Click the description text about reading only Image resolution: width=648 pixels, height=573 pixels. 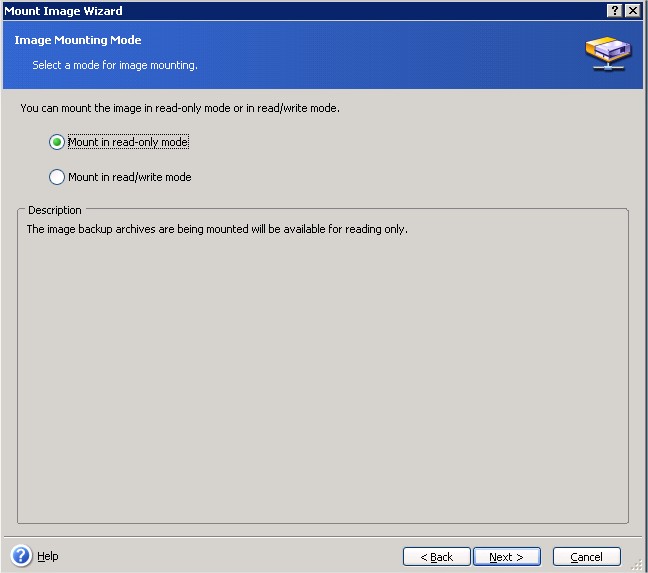tap(217, 229)
